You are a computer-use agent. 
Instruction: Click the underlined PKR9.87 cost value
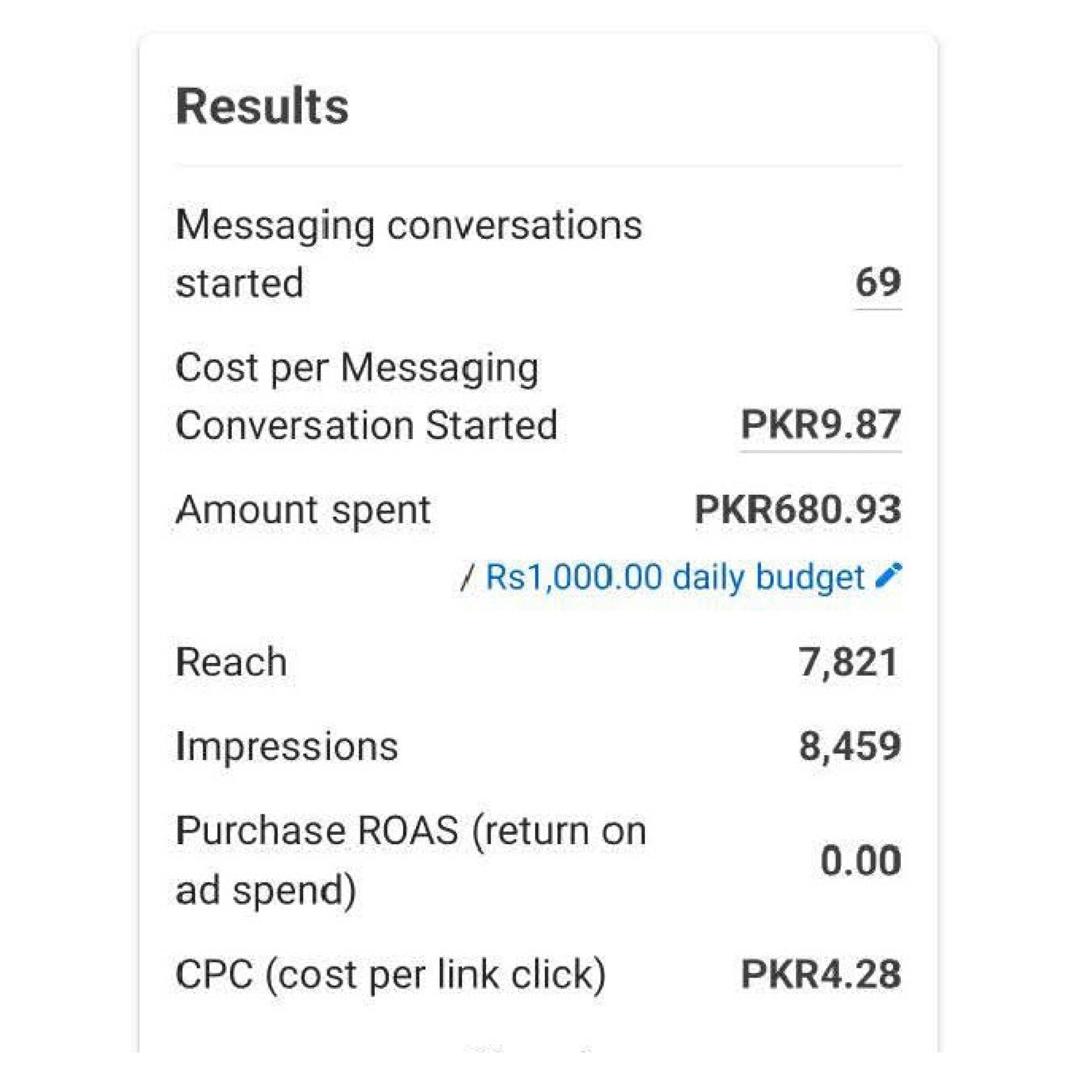[820, 424]
